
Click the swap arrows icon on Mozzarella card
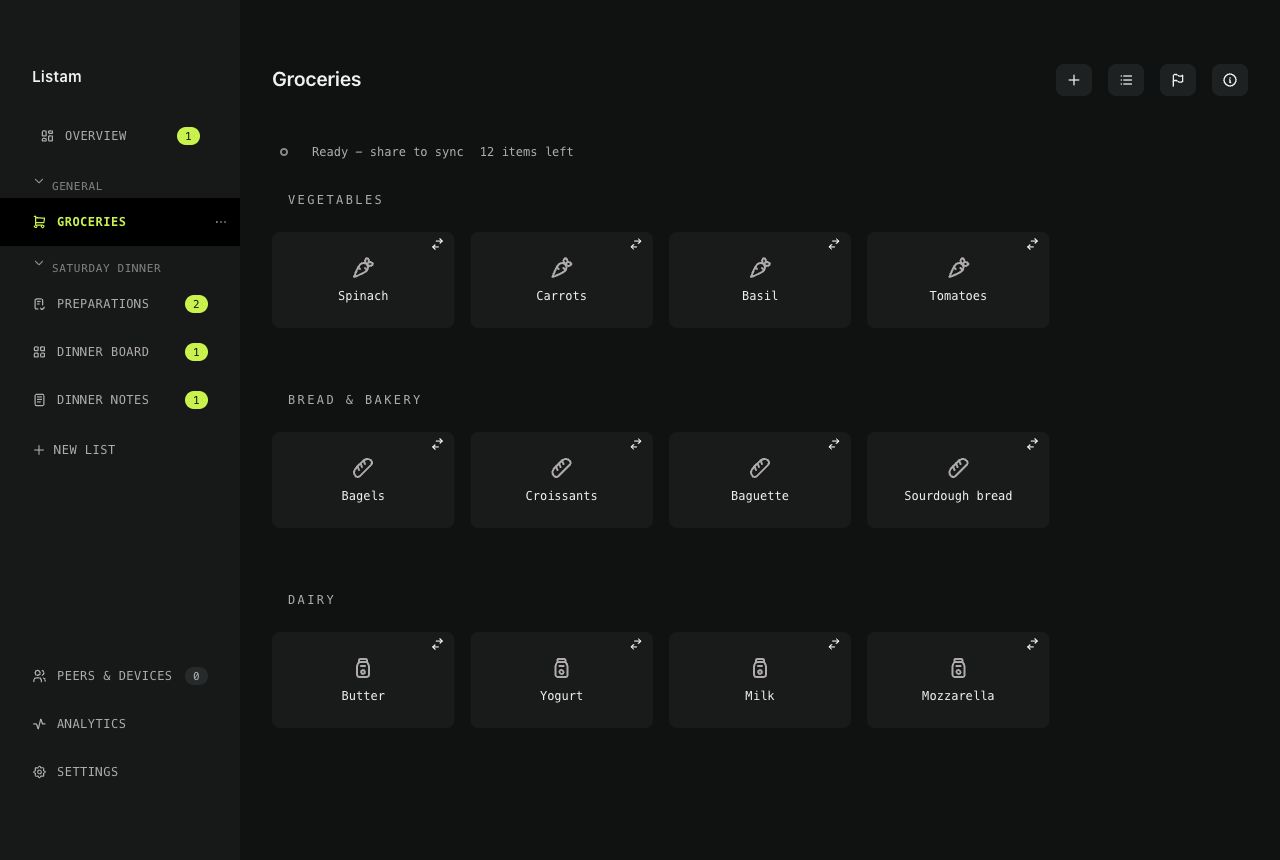tap(1032, 644)
